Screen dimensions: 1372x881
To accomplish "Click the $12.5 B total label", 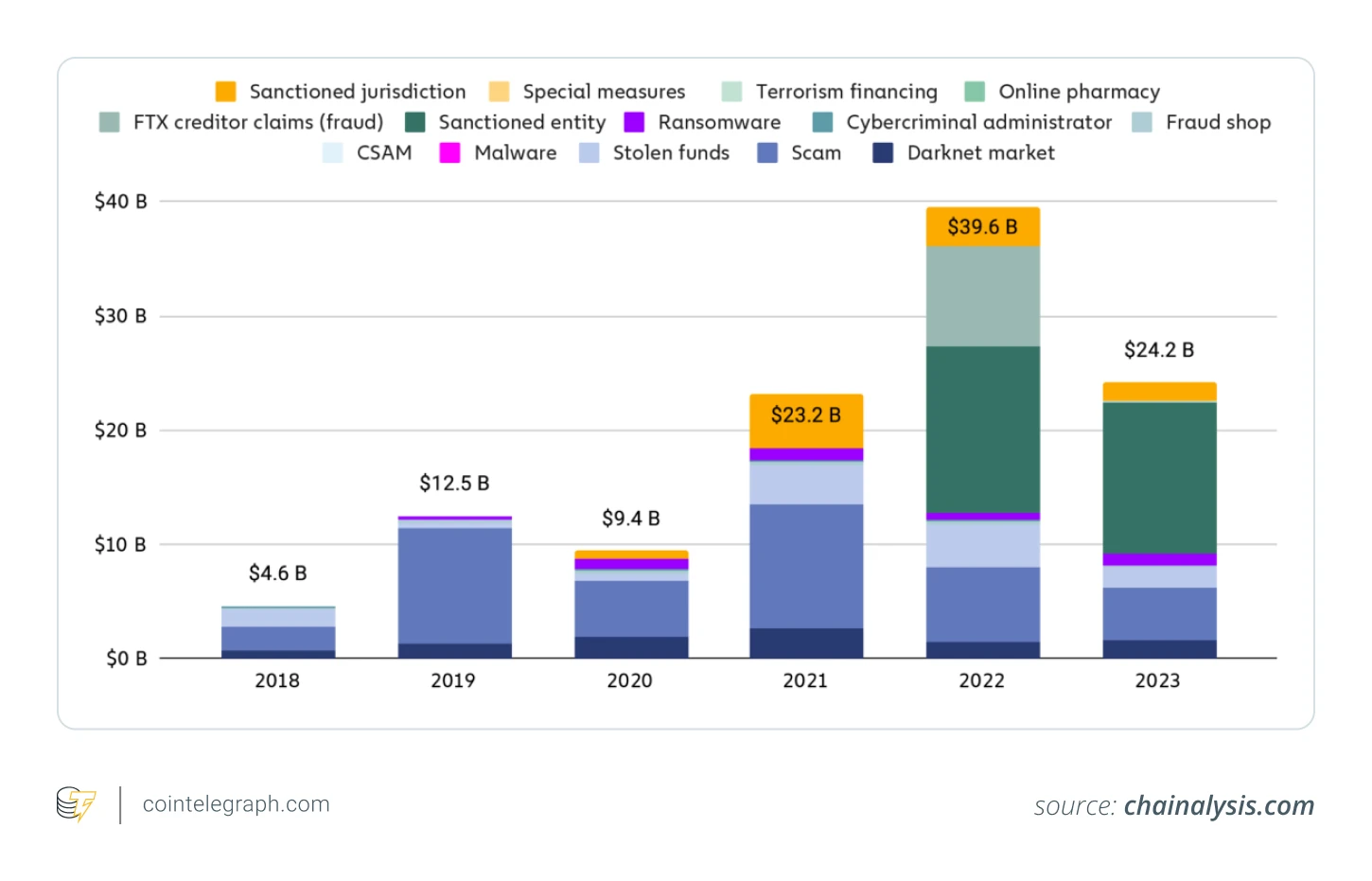I will (x=454, y=484).
